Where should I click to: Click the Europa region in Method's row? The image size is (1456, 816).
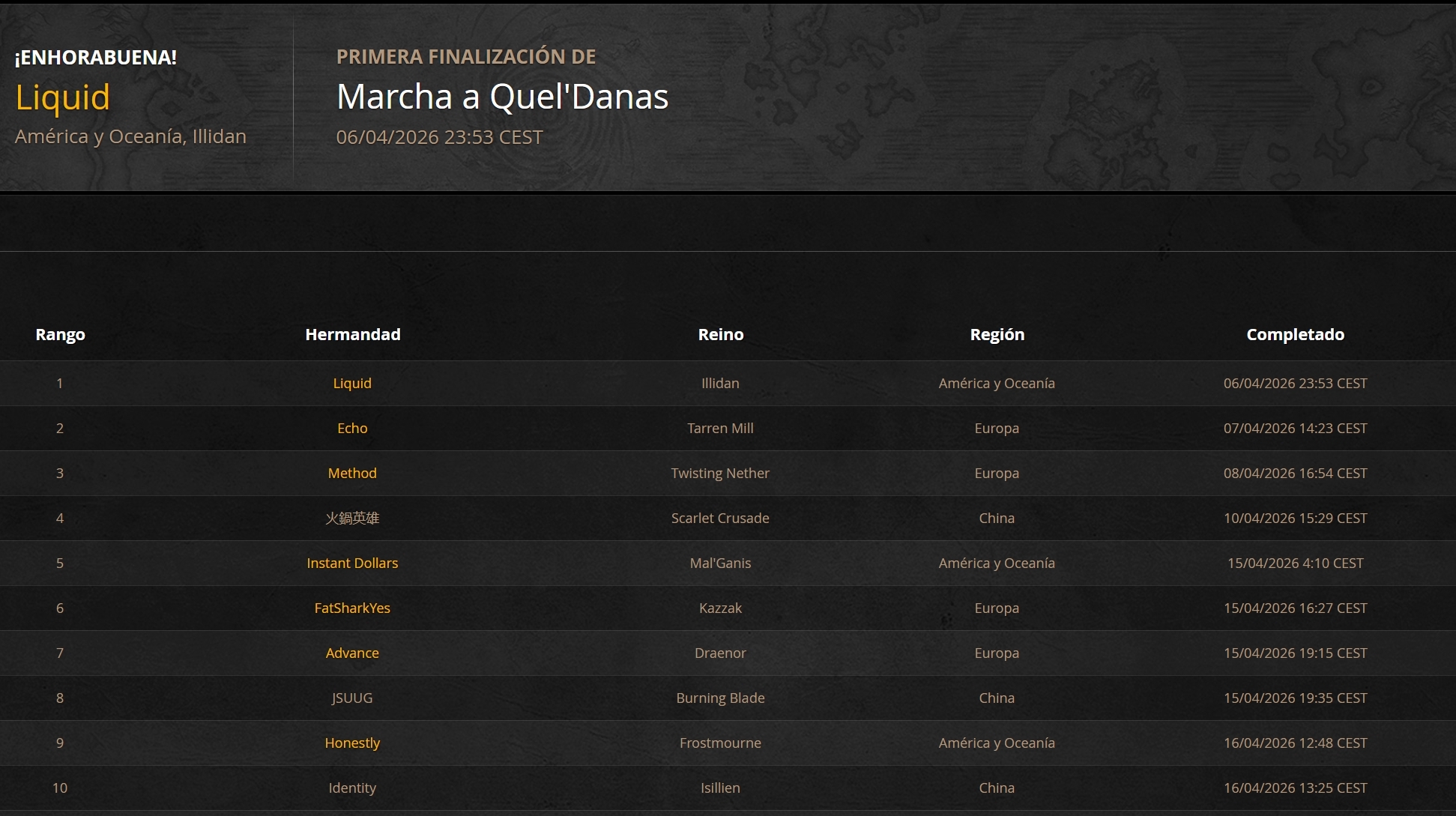(x=997, y=474)
